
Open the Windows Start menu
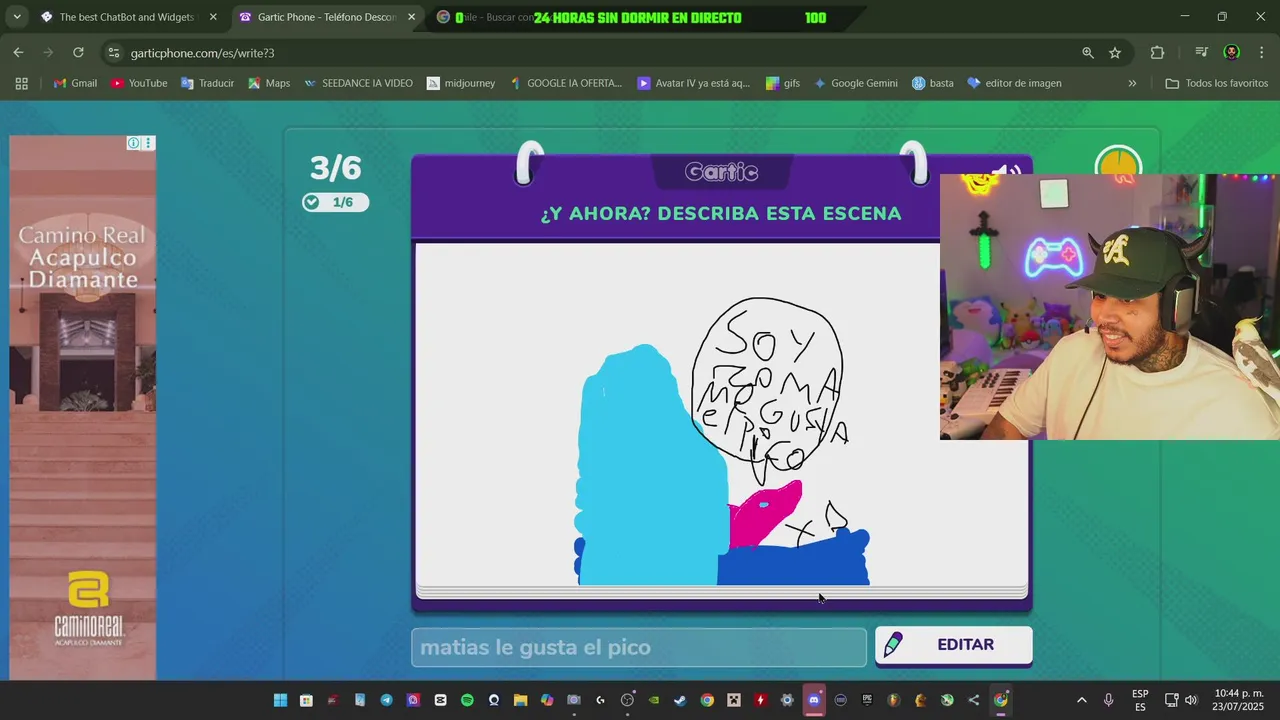[x=280, y=700]
